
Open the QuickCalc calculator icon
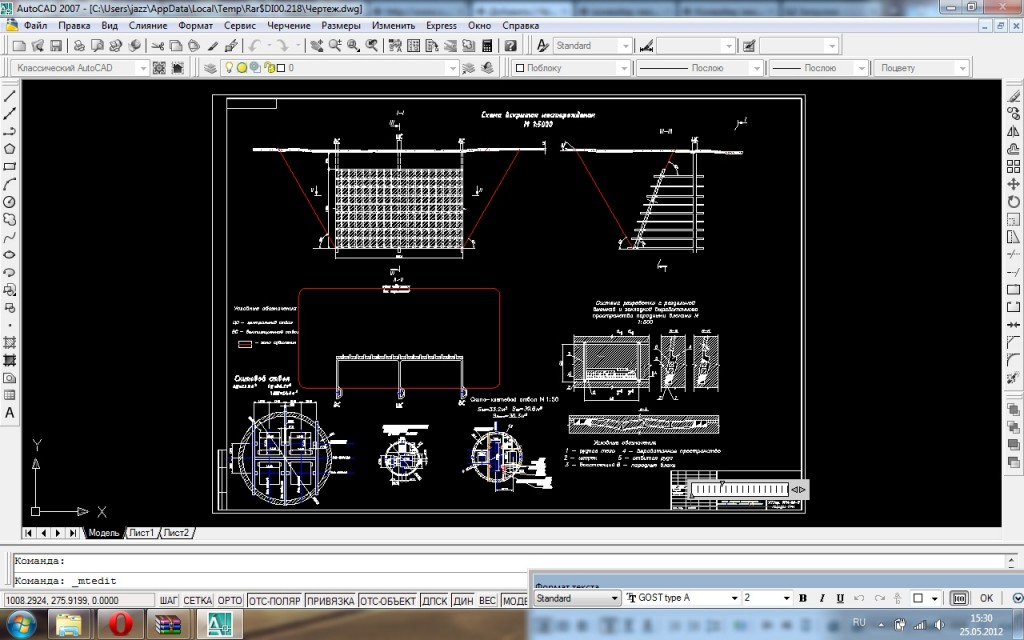(487, 46)
